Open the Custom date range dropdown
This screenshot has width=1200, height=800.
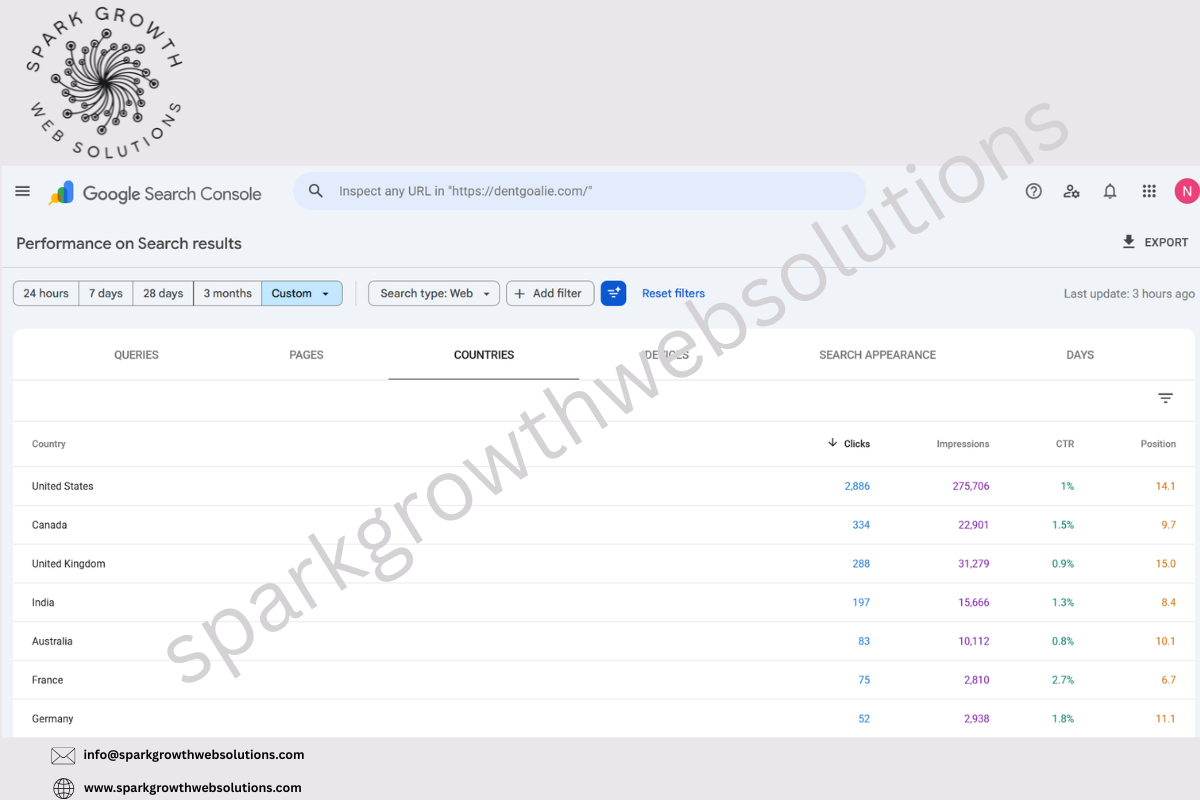pos(302,293)
